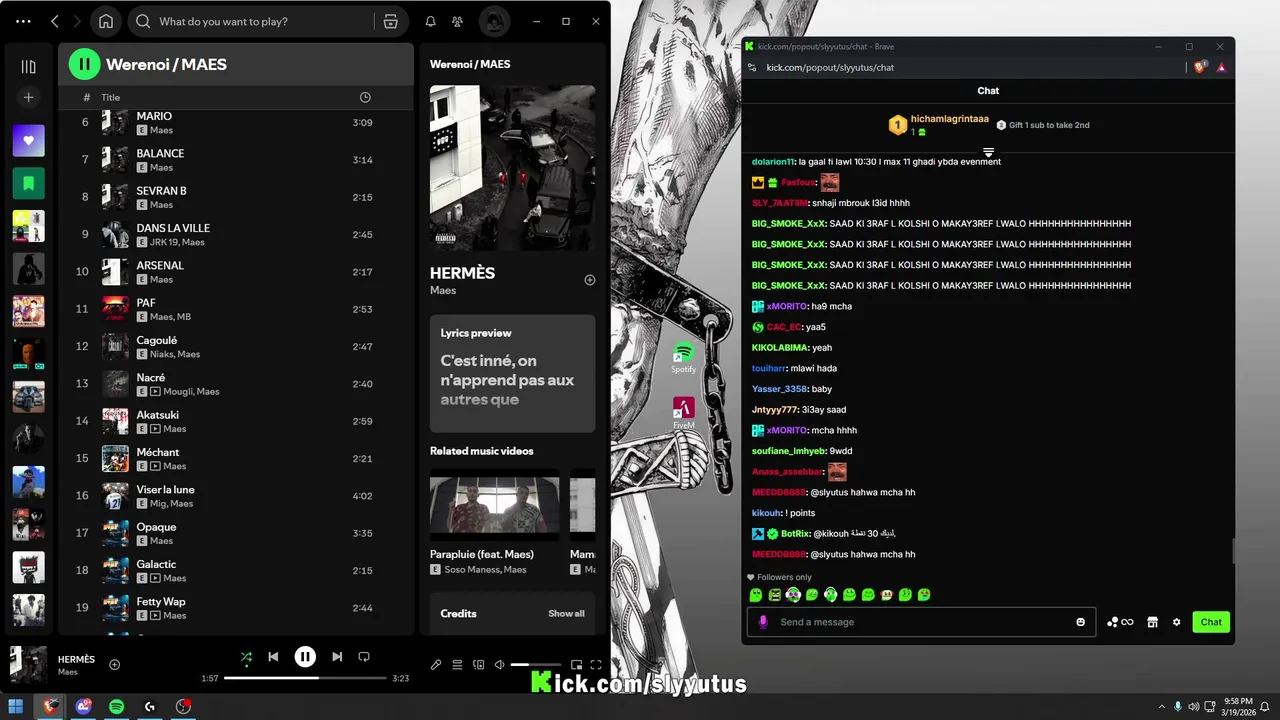
Task: Open Liked Songs in the sidebar
Action: [28, 141]
